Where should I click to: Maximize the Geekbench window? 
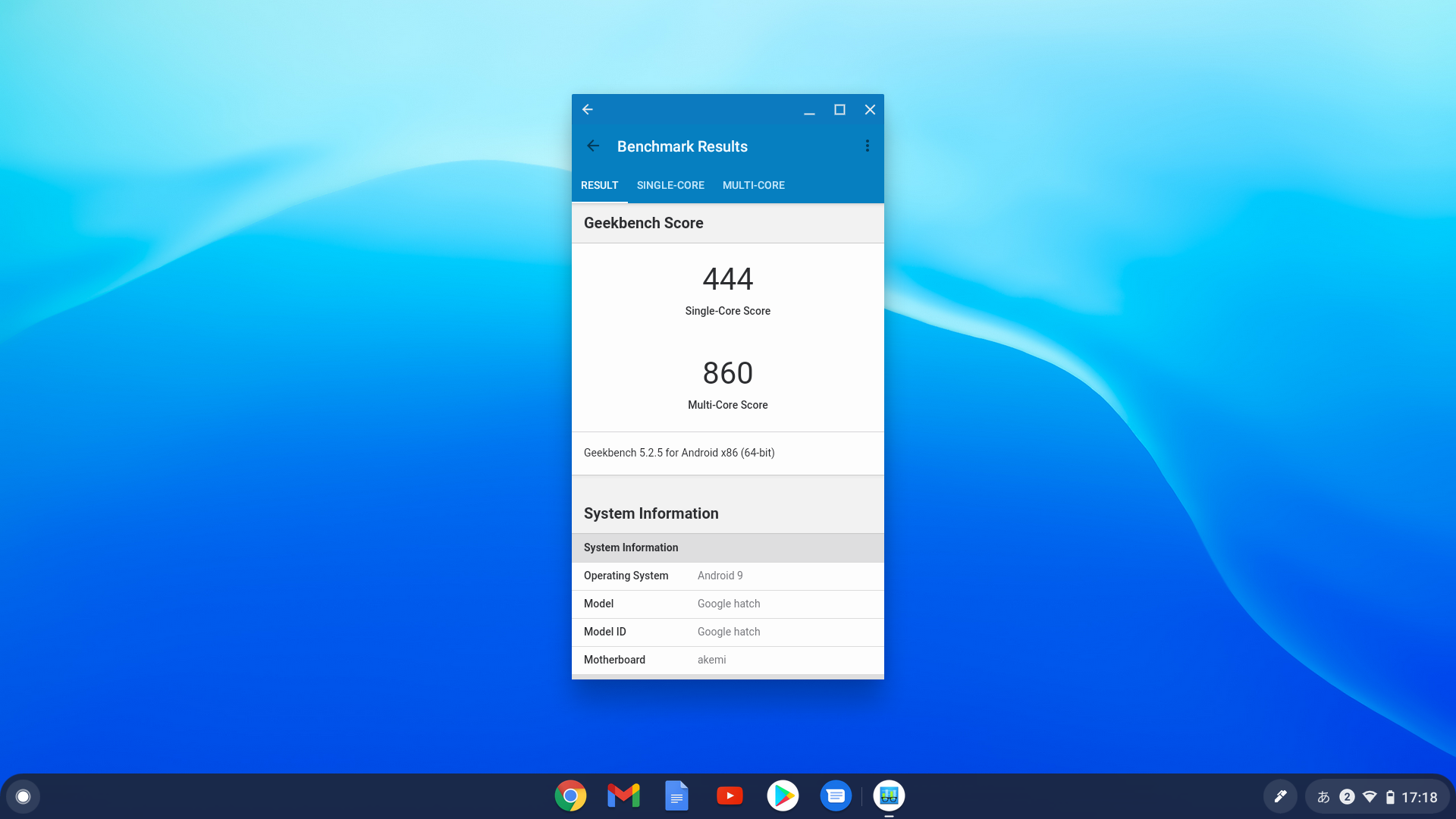coord(839,110)
